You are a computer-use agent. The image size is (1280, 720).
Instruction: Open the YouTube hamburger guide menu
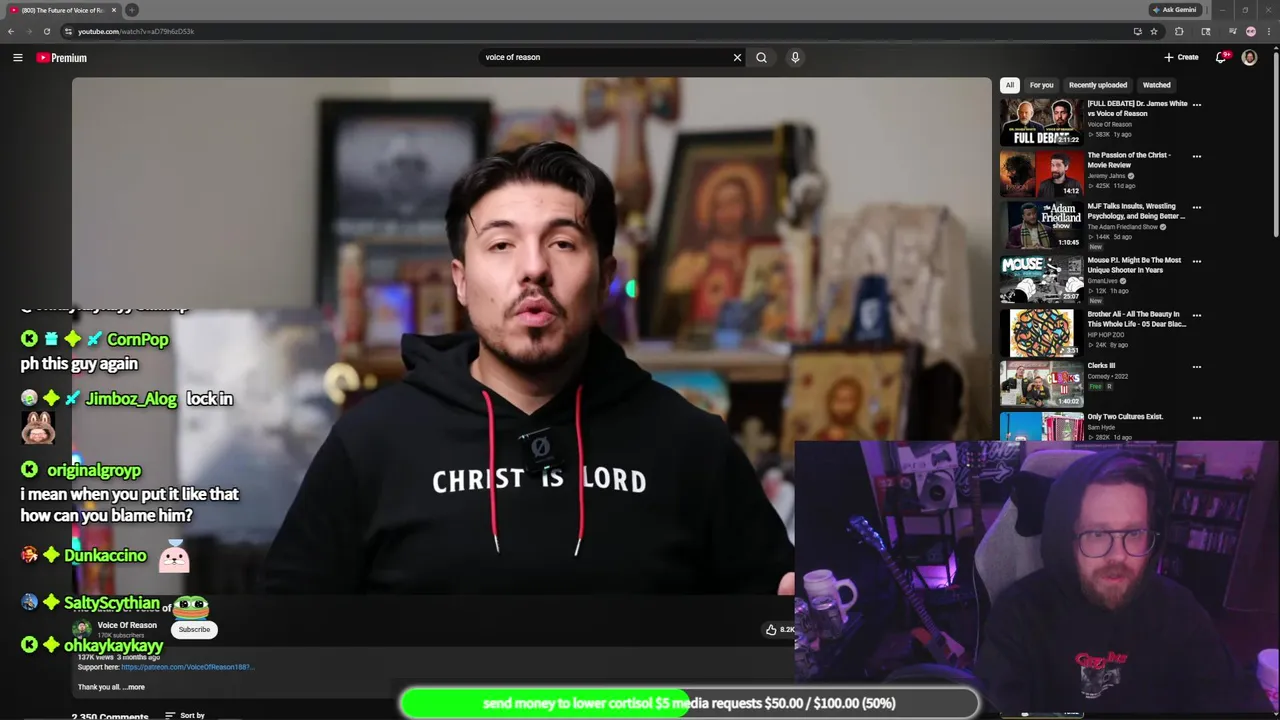coord(17,58)
